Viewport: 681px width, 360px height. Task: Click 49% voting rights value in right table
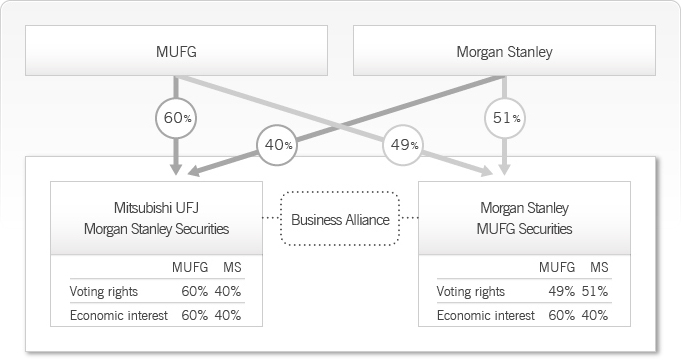click(562, 291)
